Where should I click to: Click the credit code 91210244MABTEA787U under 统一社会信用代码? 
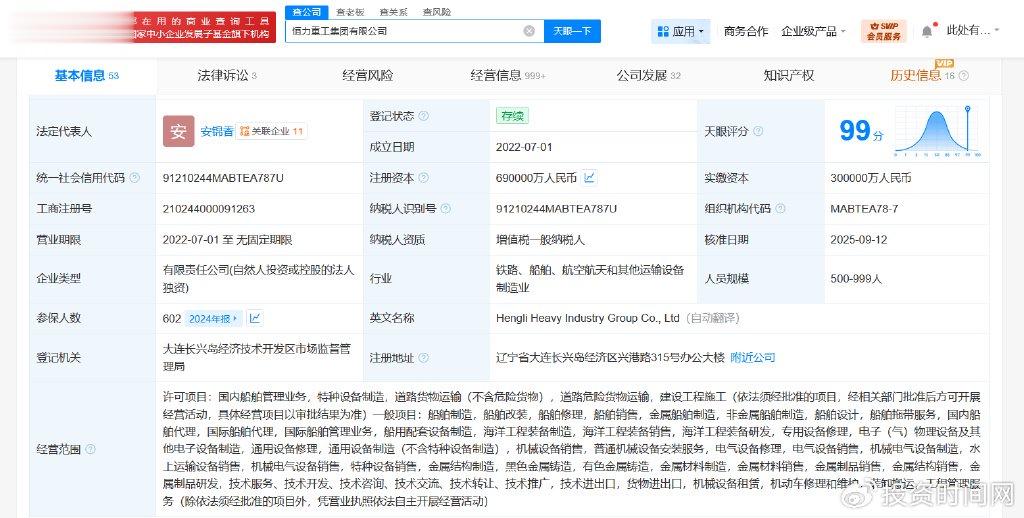(223, 178)
